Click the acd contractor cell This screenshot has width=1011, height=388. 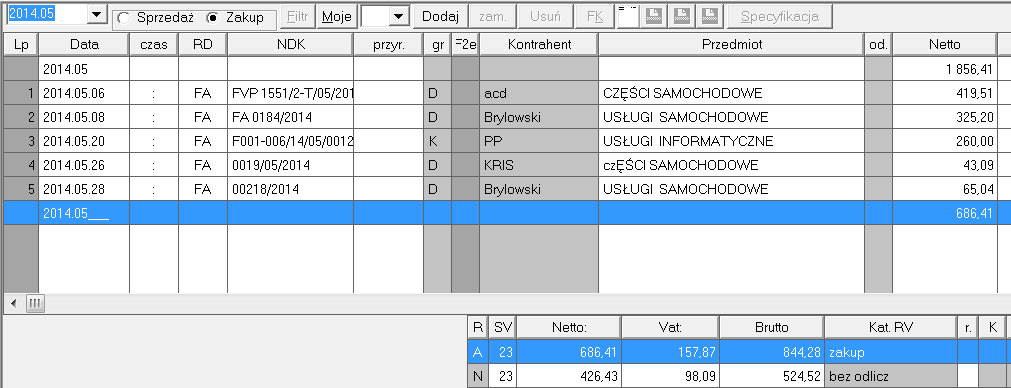point(538,93)
